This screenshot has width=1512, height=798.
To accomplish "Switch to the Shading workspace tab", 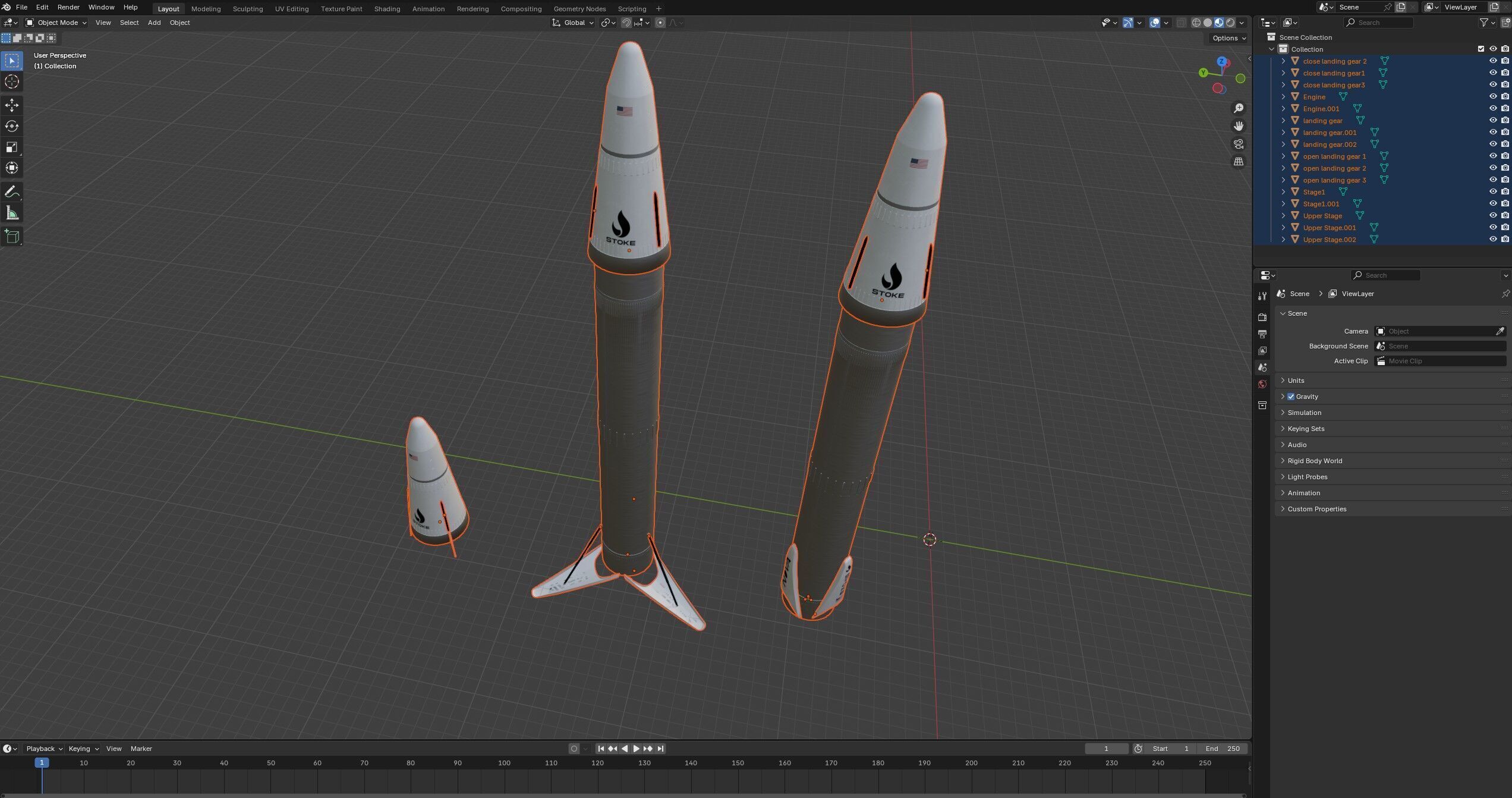I will [387, 8].
